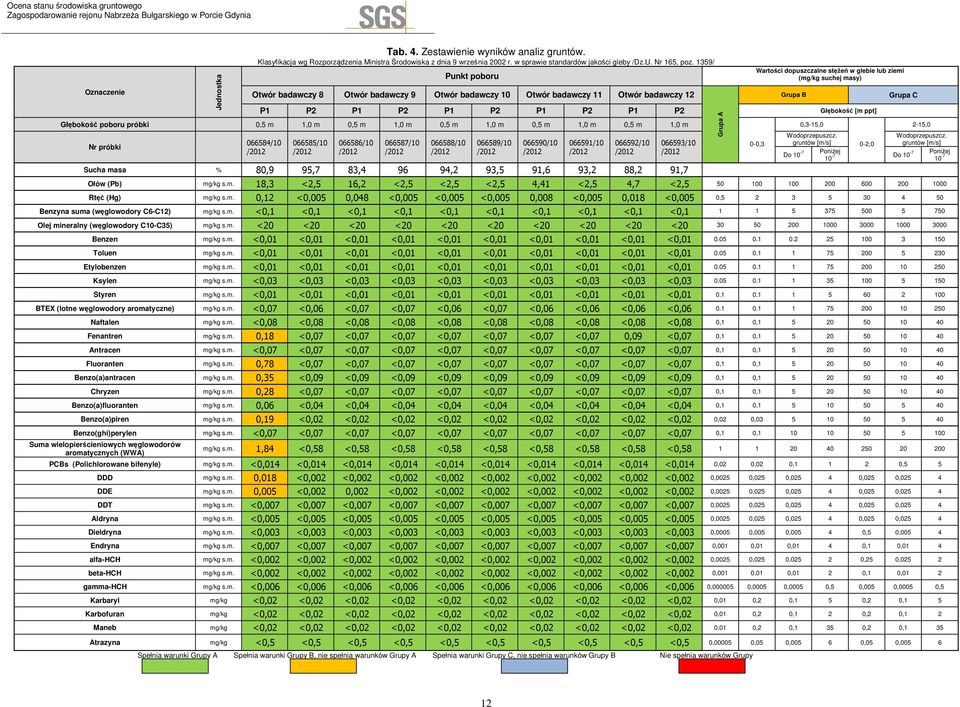
Task: Click the Rtęć (Hg) value 0,008
Action: (x=541, y=198)
